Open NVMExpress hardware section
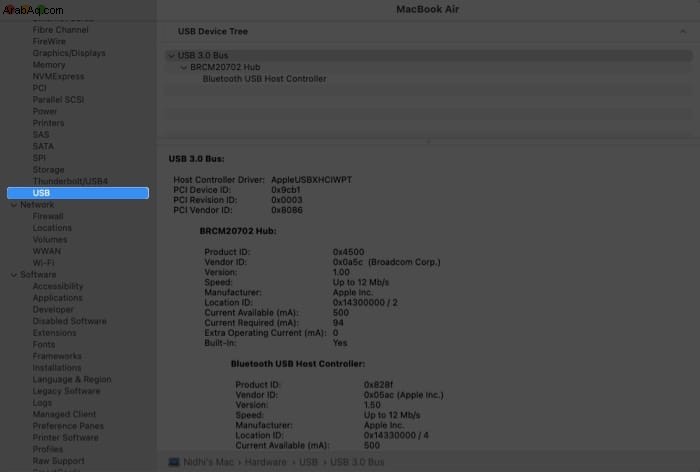 58,76
